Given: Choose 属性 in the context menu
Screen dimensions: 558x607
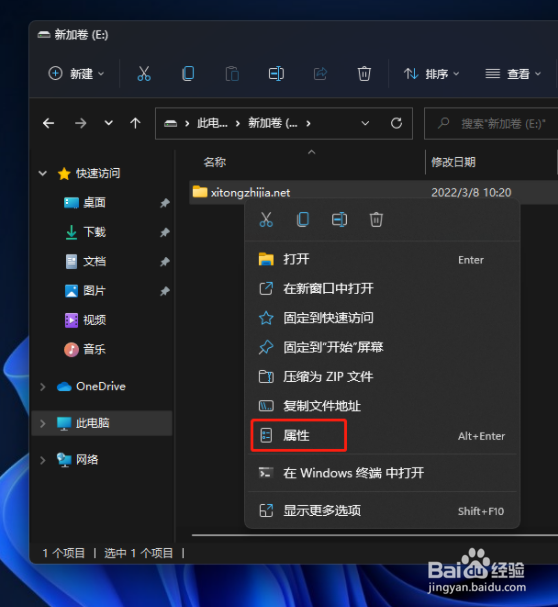Looking at the screenshot, I should tap(382, 436).
